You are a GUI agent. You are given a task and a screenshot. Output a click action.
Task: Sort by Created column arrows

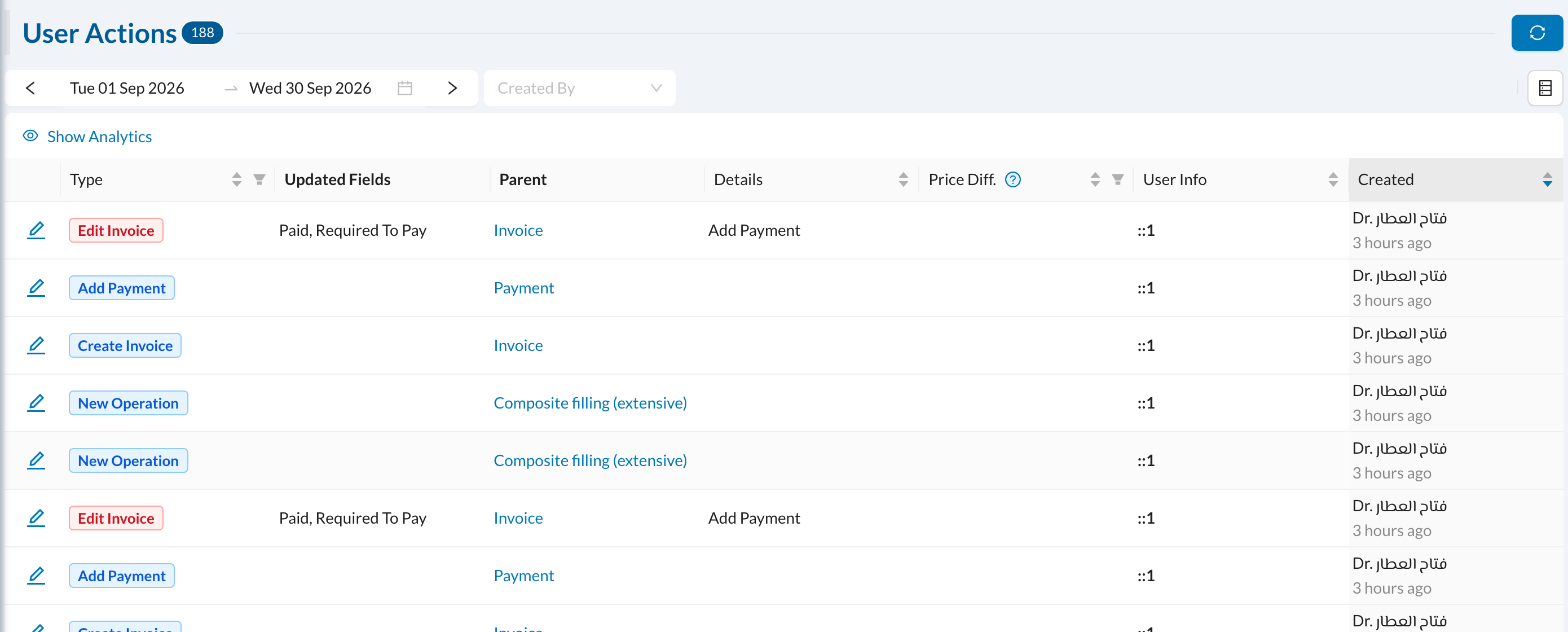1547,179
